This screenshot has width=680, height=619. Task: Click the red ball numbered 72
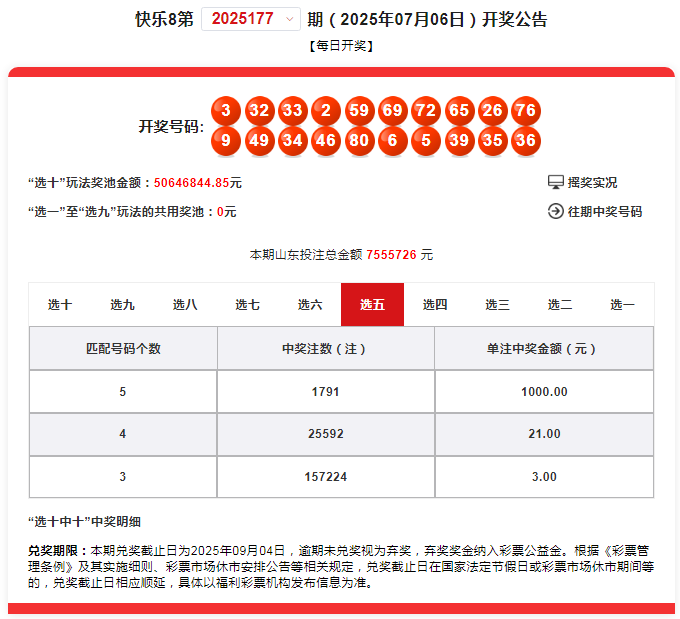(x=426, y=111)
